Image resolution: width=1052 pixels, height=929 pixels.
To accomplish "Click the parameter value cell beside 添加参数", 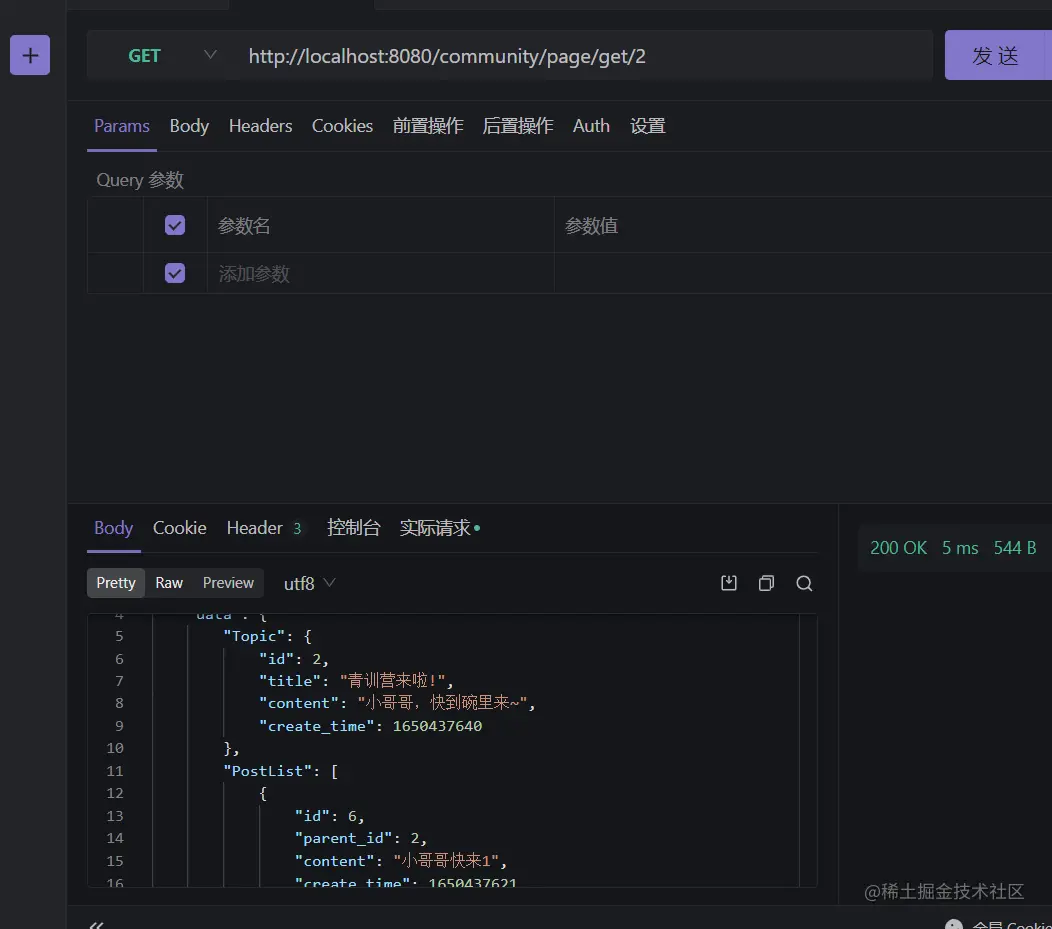I will pyautogui.click(x=802, y=273).
